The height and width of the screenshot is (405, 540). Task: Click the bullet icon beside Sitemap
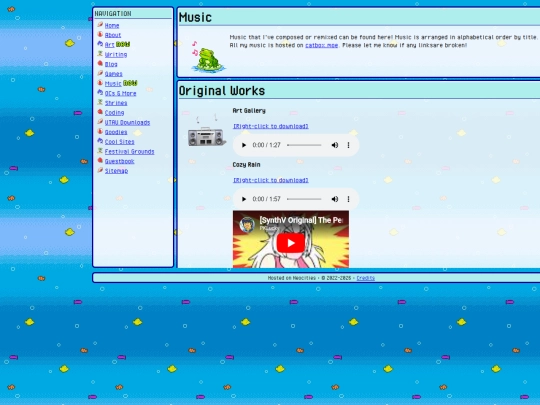coord(100,170)
